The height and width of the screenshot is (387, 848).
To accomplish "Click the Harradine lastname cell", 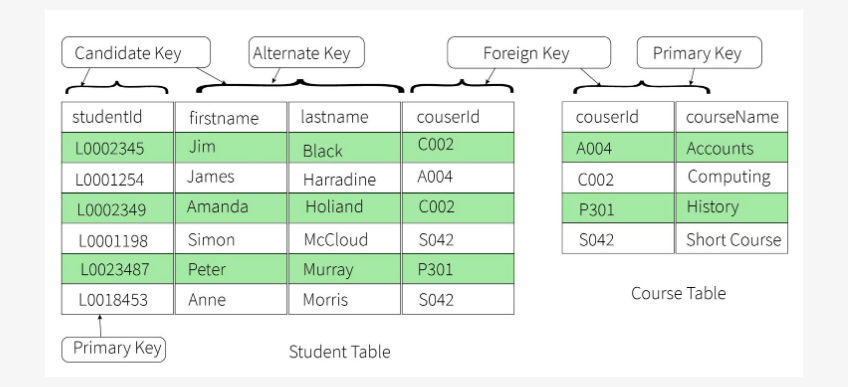I will 344,178.
